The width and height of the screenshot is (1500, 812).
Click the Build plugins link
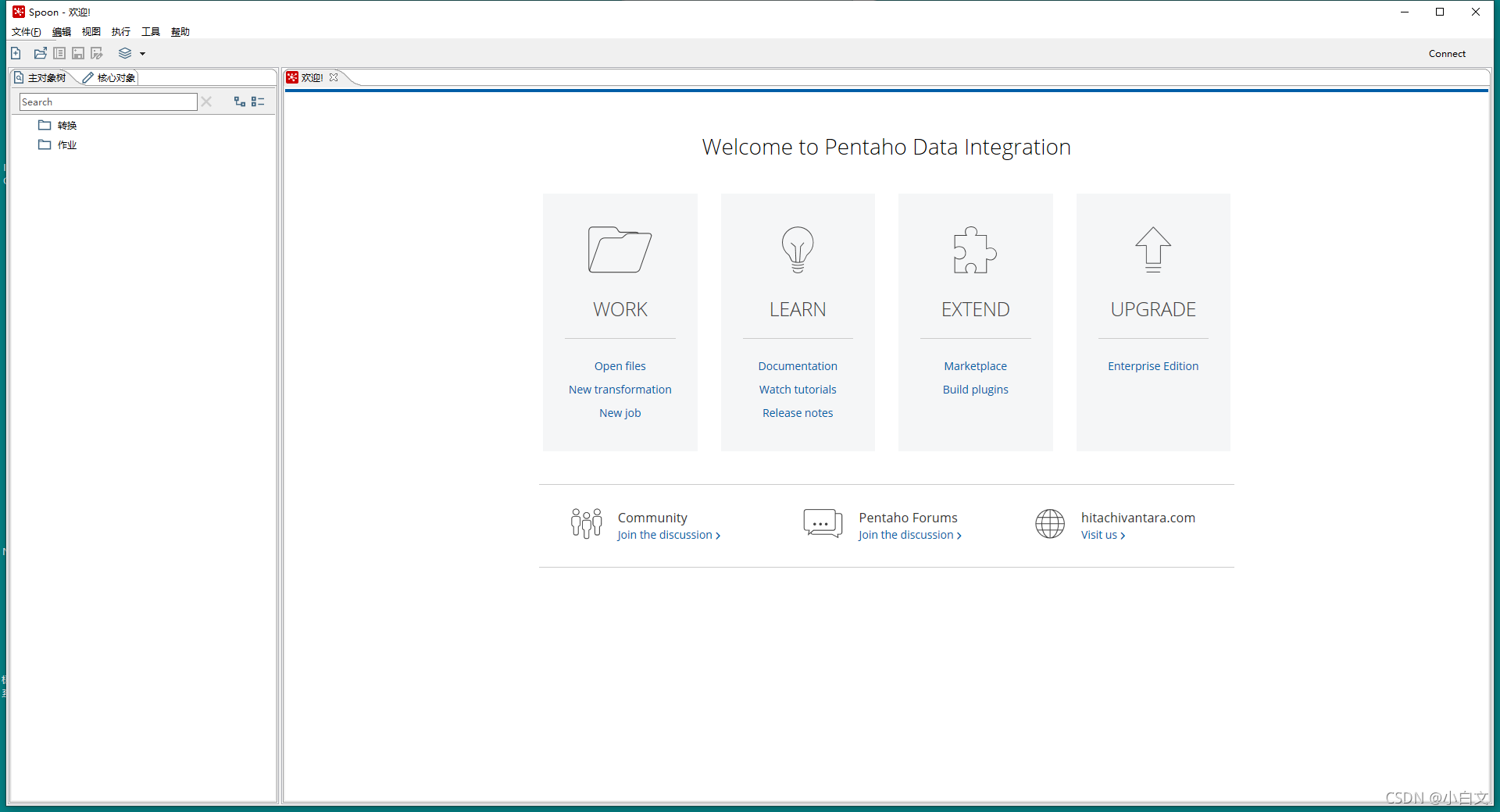click(x=975, y=390)
